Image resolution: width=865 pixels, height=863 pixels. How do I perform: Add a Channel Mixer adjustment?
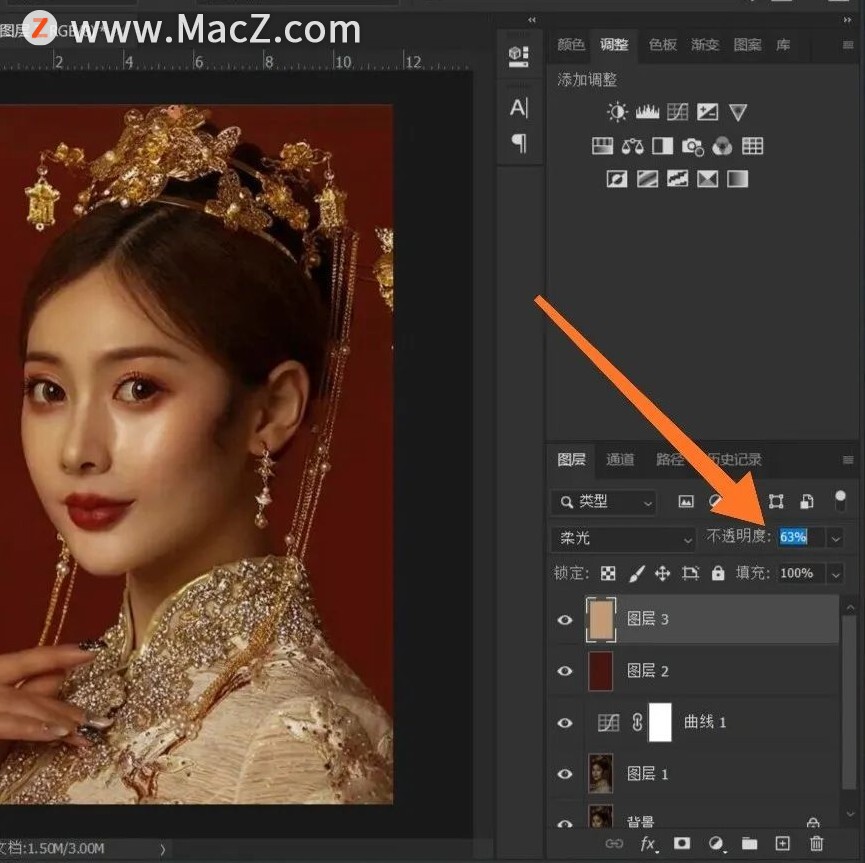click(722, 146)
